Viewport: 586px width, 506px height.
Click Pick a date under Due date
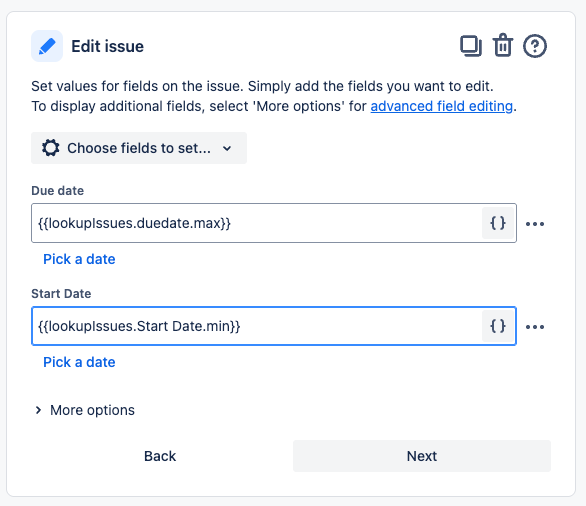79,259
